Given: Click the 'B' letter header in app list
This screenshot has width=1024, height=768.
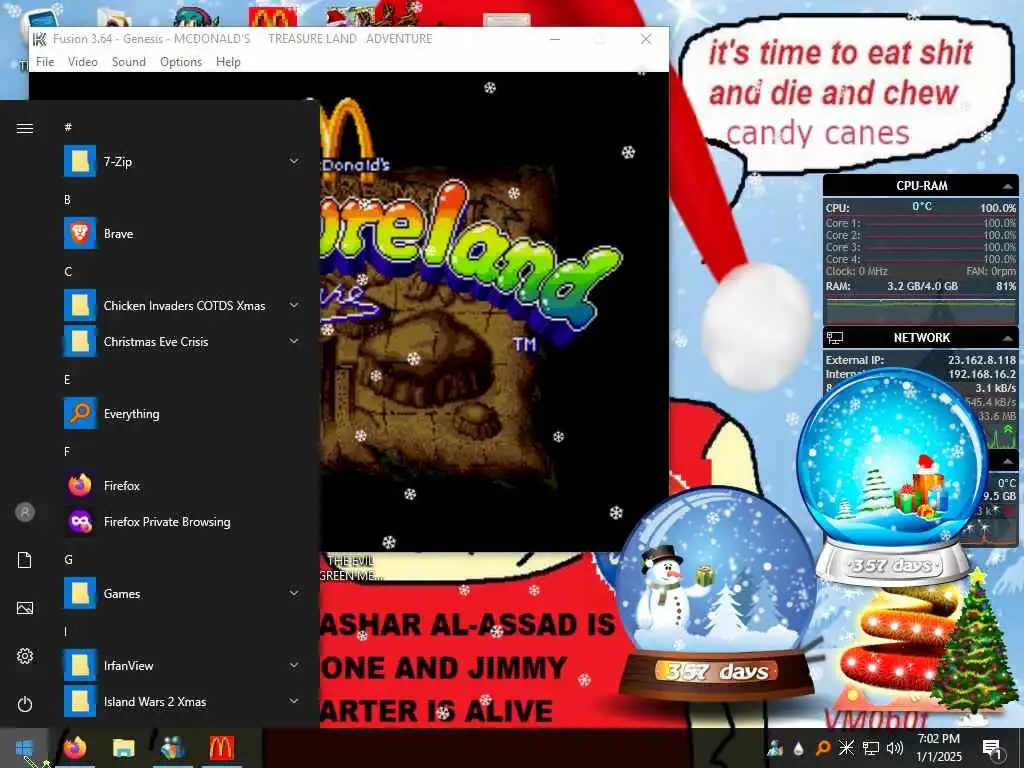Looking at the screenshot, I should [67, 200].
